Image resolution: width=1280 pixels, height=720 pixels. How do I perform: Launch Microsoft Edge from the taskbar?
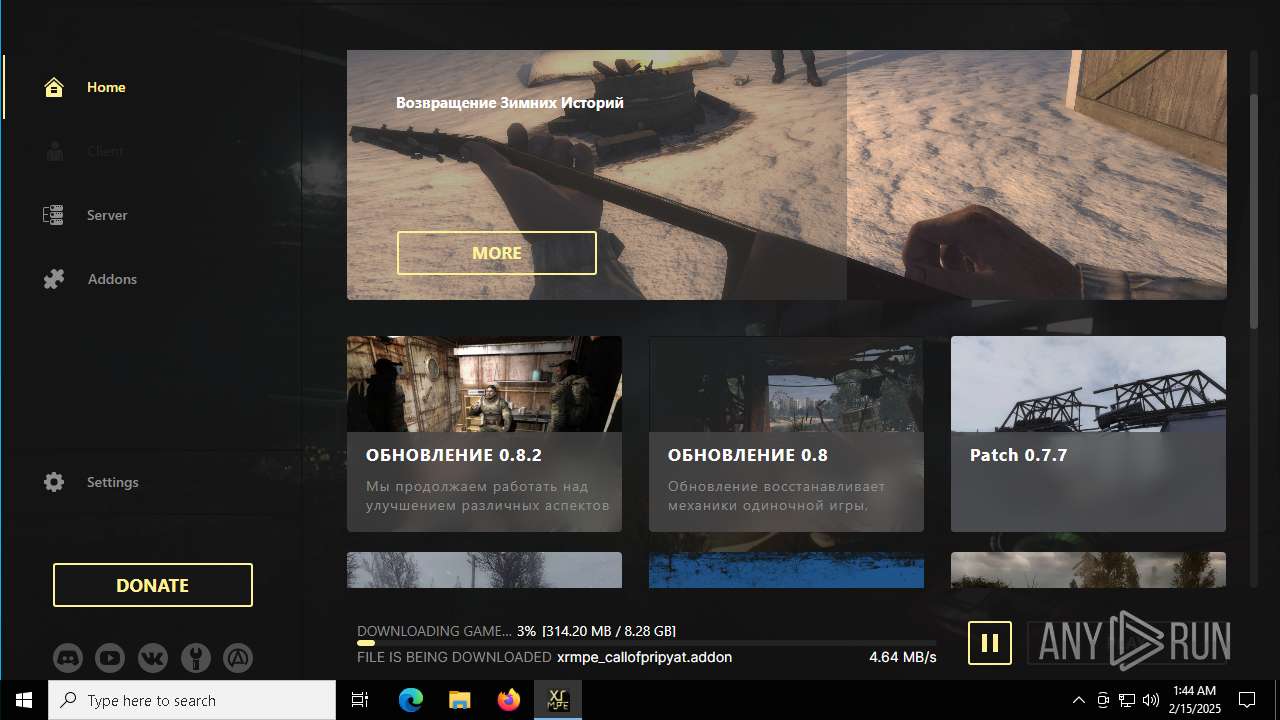click(411, 700)
